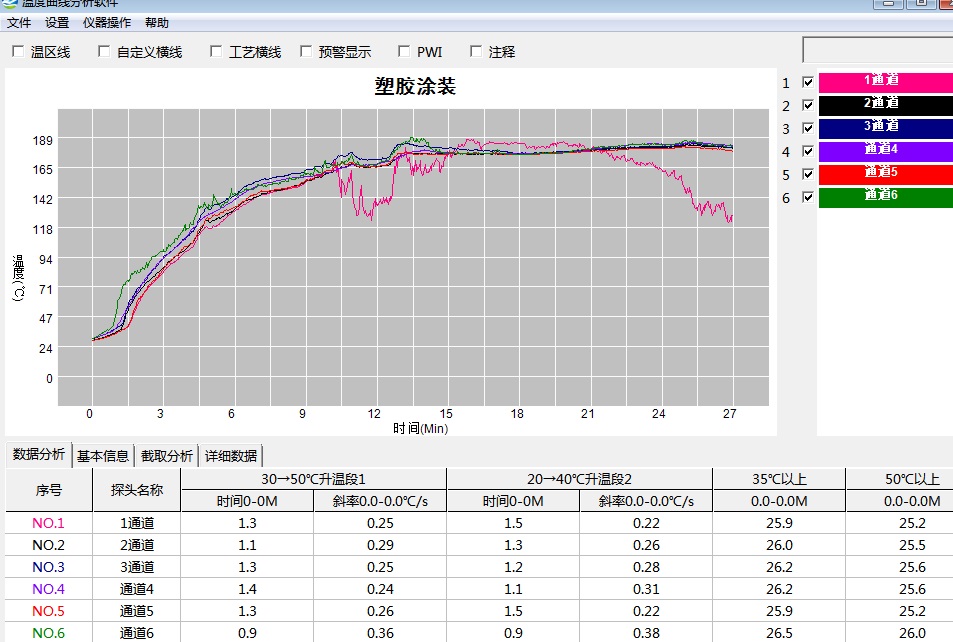Open the 帮助 menu
This screenshot has width=953, height=642.
pos(157,22)
